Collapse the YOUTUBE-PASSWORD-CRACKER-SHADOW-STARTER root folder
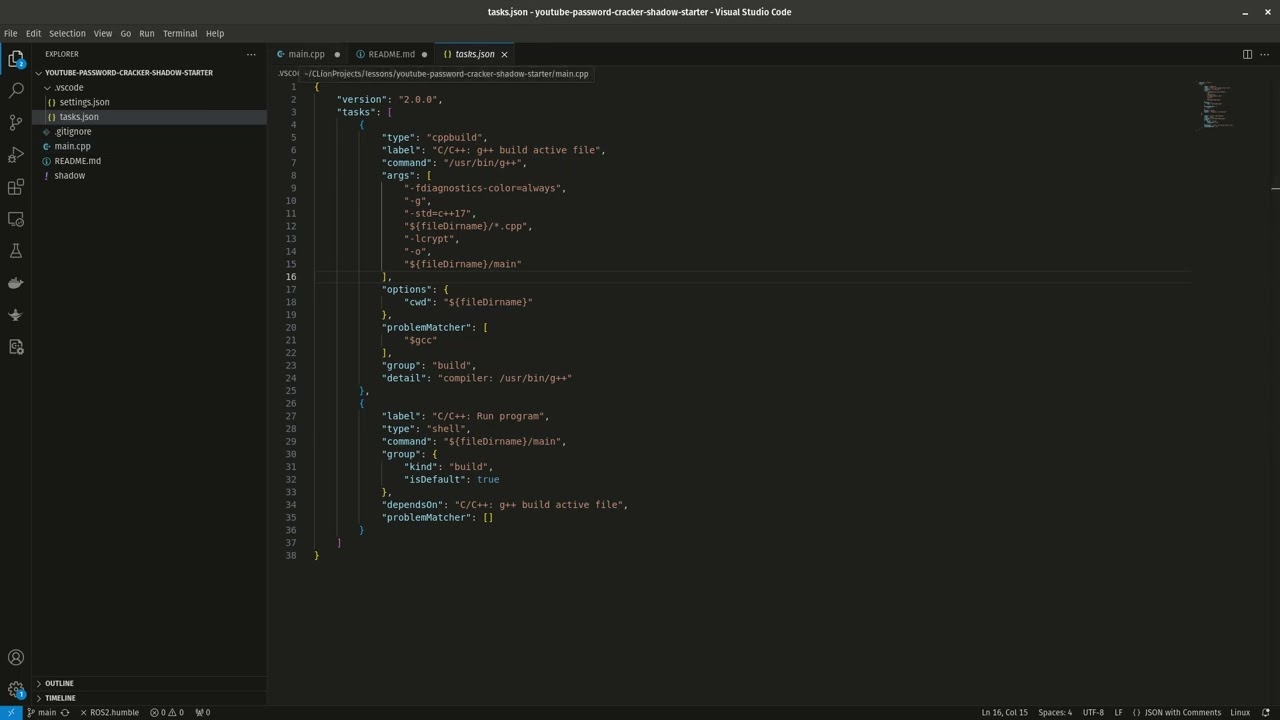The height and width of the screenshot is (720, 1280). [129, 73]
